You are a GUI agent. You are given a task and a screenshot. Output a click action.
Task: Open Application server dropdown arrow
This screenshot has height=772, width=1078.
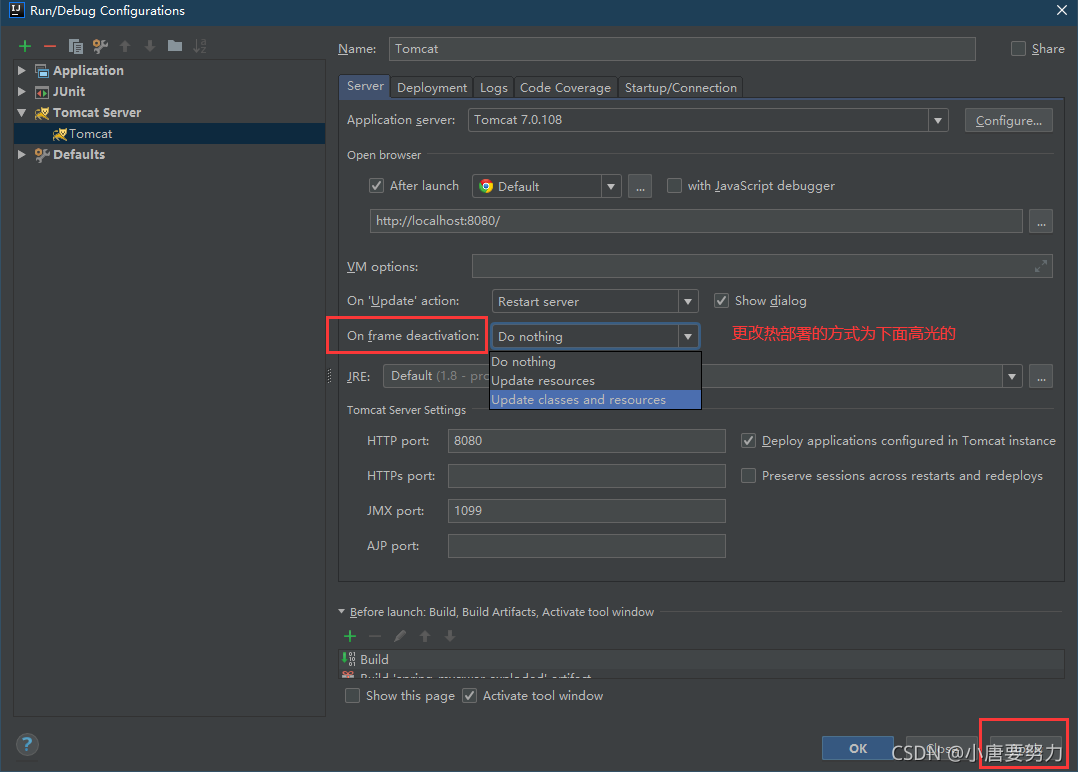(x=938, y=120)
